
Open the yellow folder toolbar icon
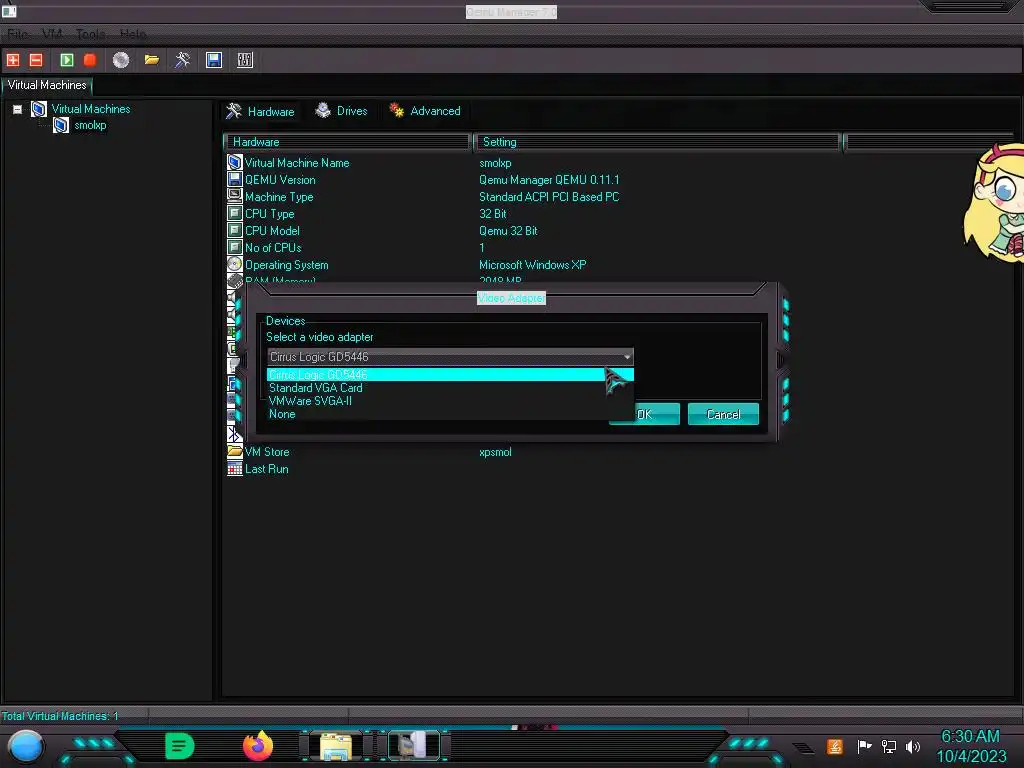(x=152, y=60)
